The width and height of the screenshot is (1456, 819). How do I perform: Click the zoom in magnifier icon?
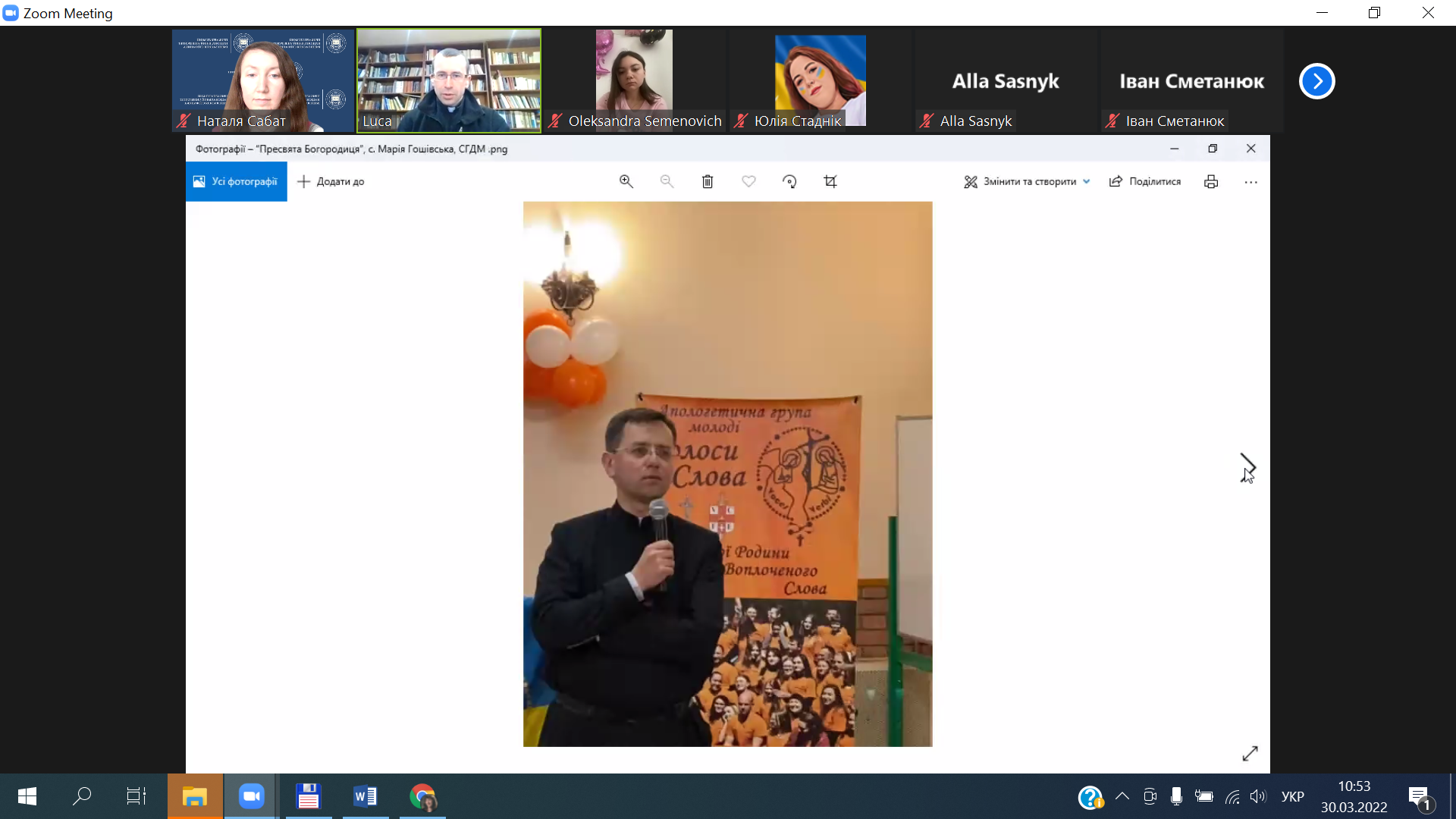(x=626, y=181)
